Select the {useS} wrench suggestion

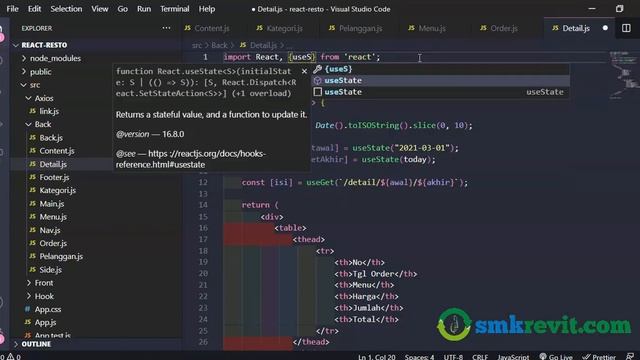coord(440,69)
